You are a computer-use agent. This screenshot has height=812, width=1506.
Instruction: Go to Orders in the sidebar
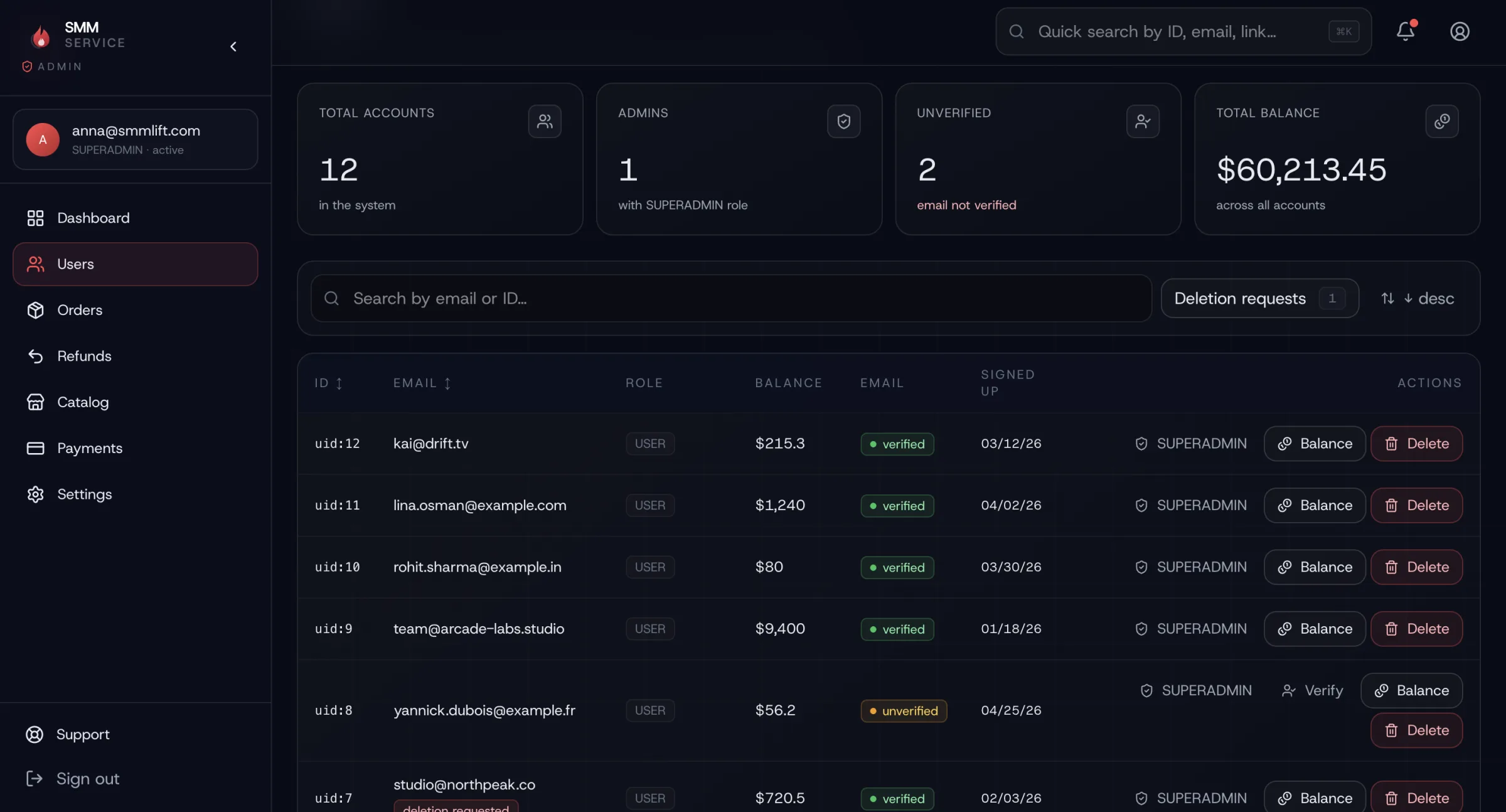point(79,310)
